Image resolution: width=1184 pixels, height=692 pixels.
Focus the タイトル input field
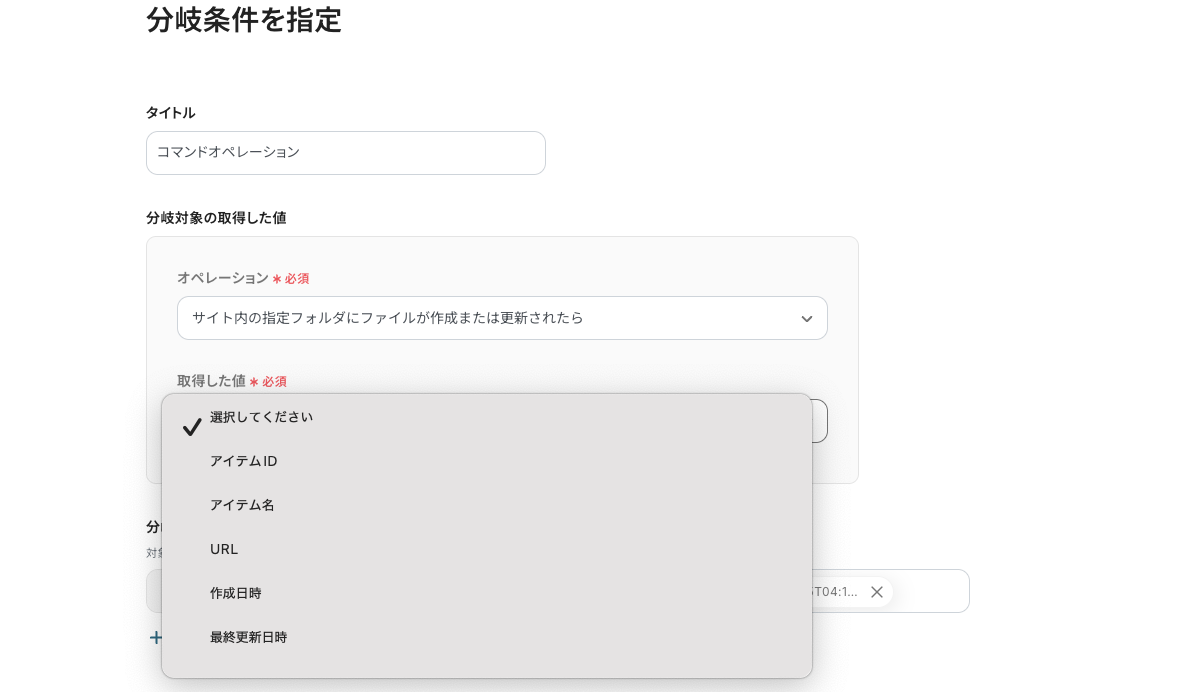pyautogui.click(x=346, y=153)
